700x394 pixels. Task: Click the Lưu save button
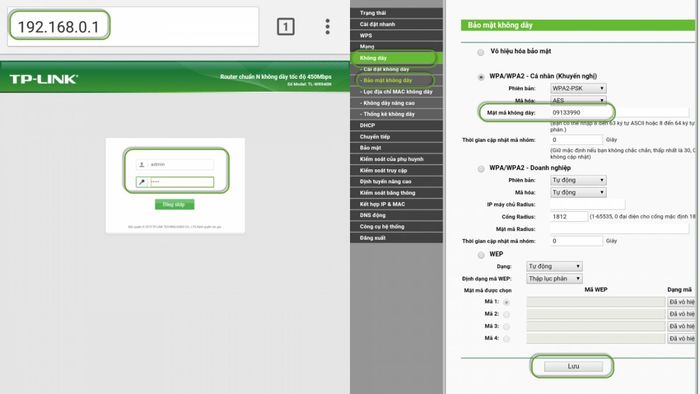click(x=573, y=367)
